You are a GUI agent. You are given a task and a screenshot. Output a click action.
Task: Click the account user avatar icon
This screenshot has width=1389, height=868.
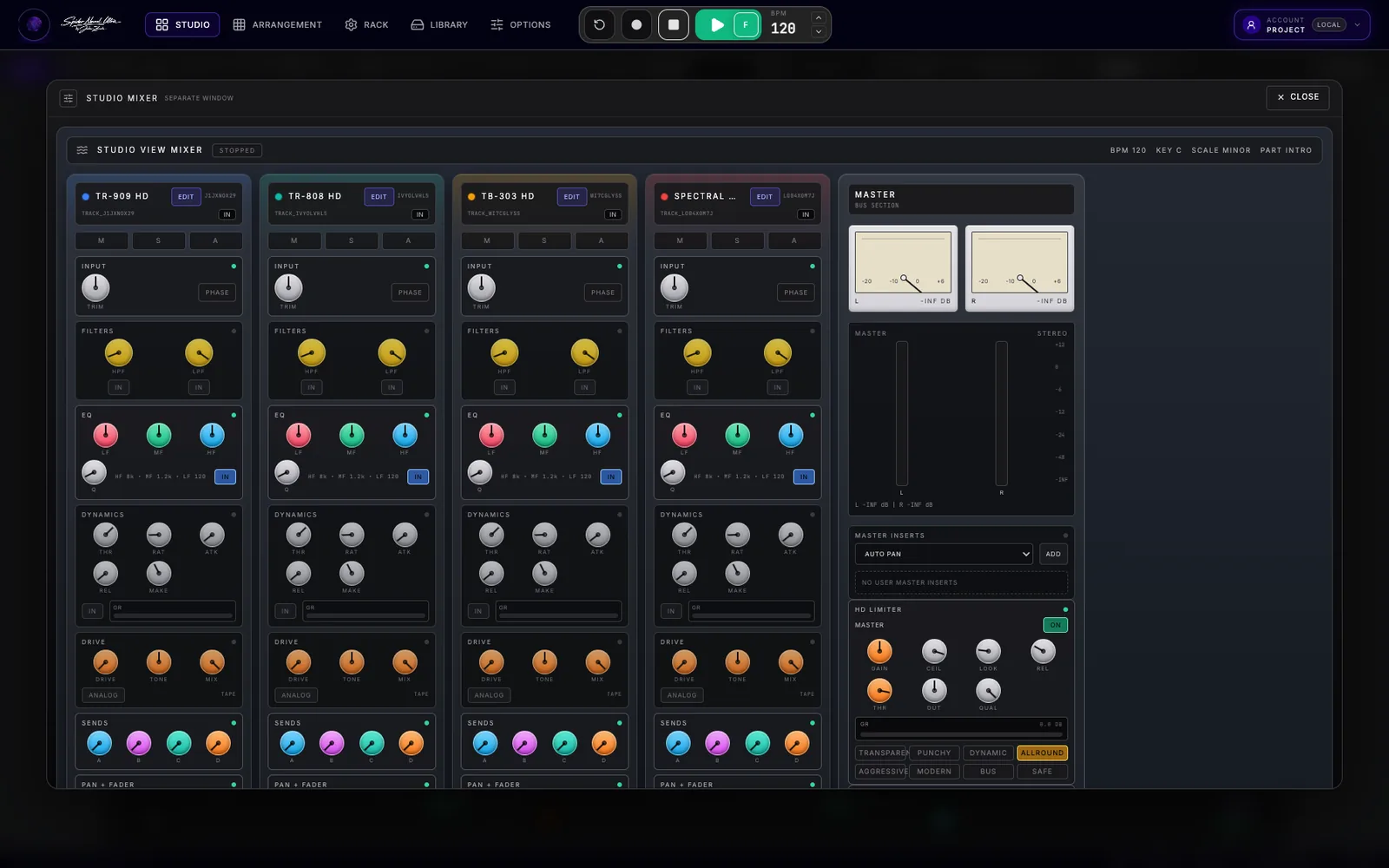pos(1251,25)
